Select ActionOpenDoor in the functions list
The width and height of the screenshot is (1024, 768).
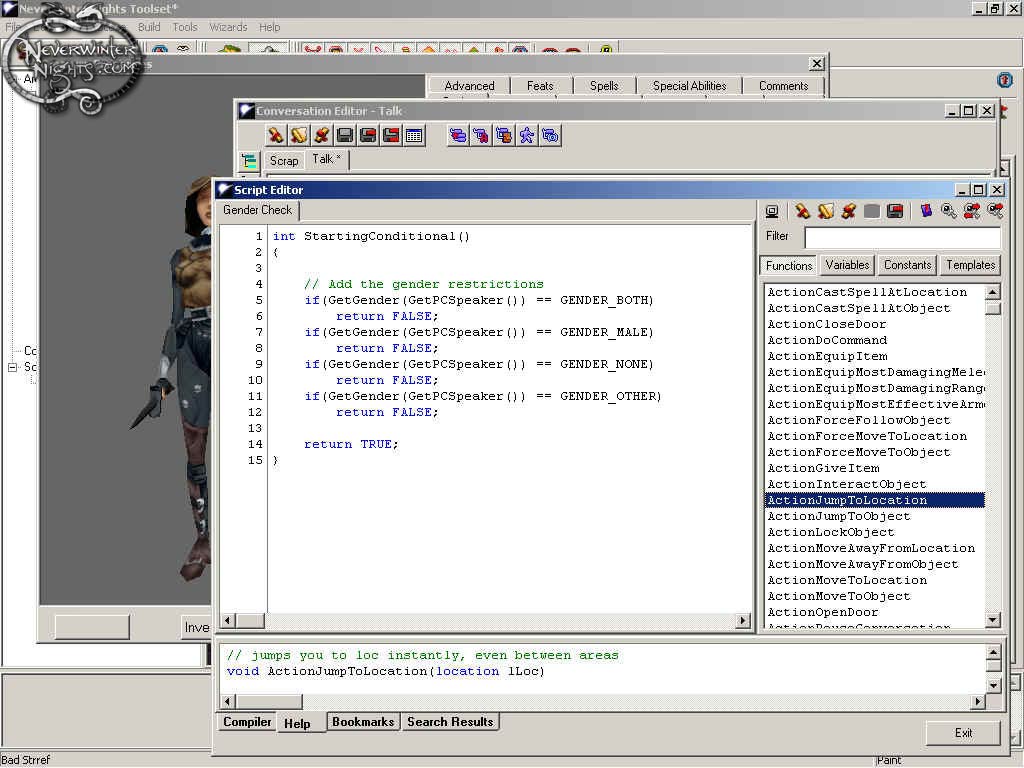point(822,612)
